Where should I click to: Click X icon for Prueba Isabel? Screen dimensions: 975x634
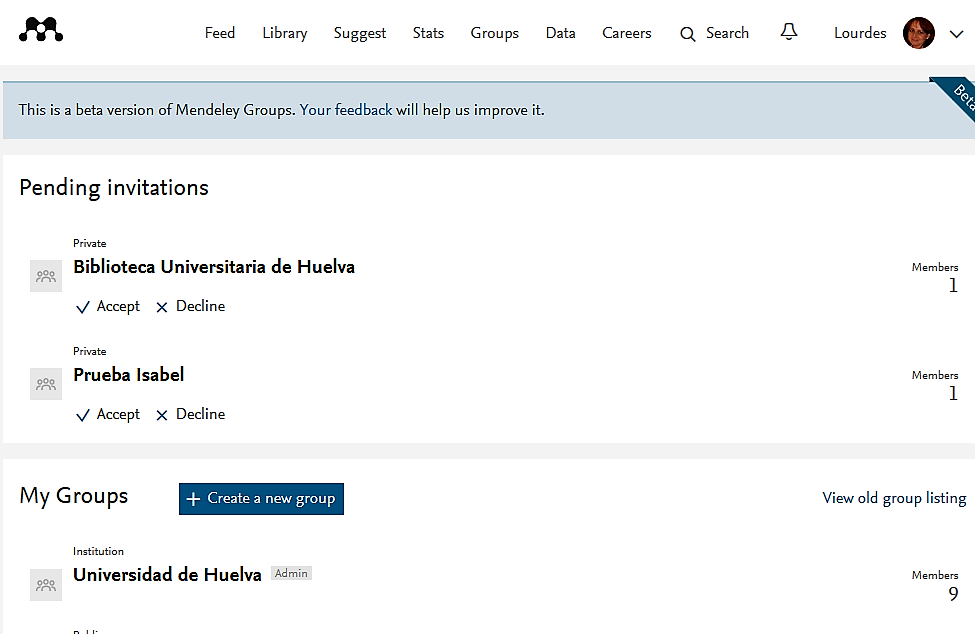[x=162, y=416]
